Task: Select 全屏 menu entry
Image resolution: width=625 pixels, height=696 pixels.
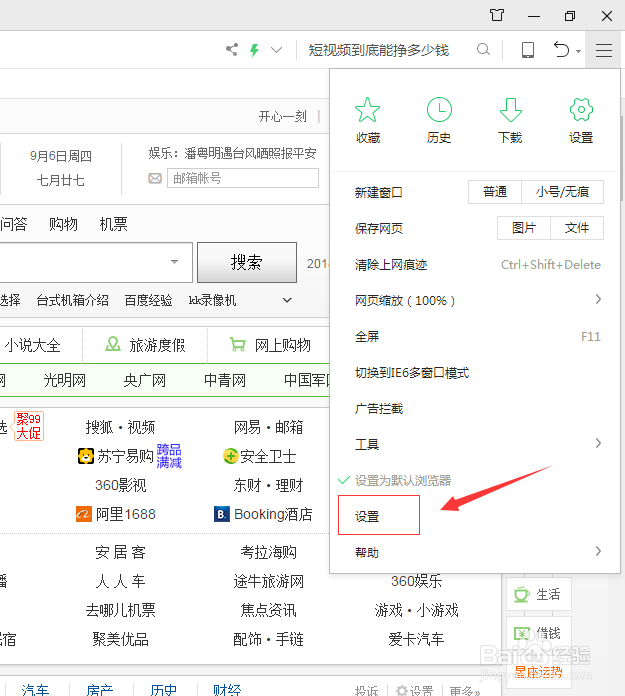Action: pos(475,336)
